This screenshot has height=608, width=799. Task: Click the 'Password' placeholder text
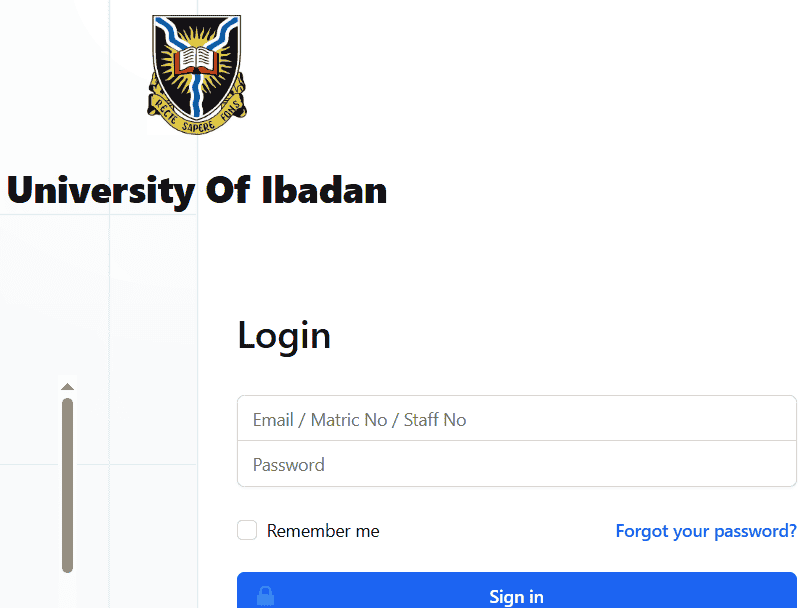pyautogui.click(x=288, y=464)
